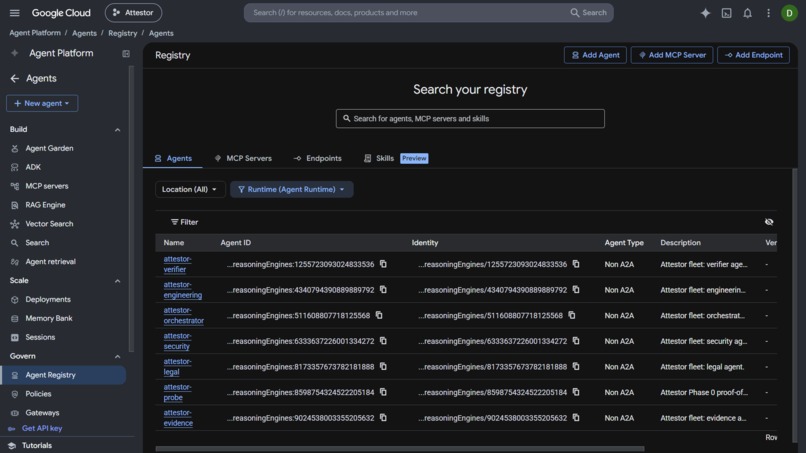Copy Agent ID for attestor-verifier
The width and height of the screenshot is (806, 453).
click(383, 264)
